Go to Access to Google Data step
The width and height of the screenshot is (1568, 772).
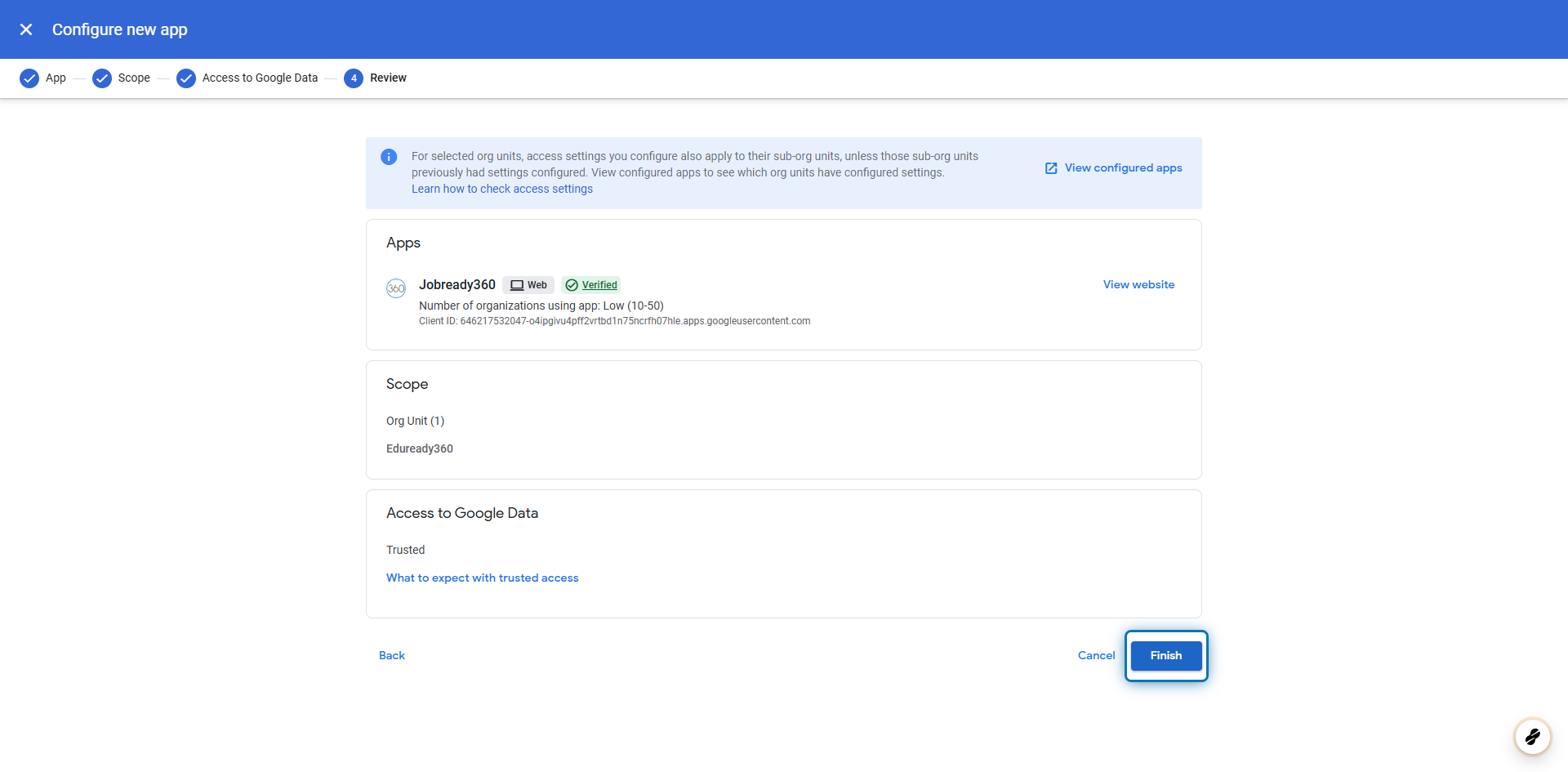click(x=260, y=78)
